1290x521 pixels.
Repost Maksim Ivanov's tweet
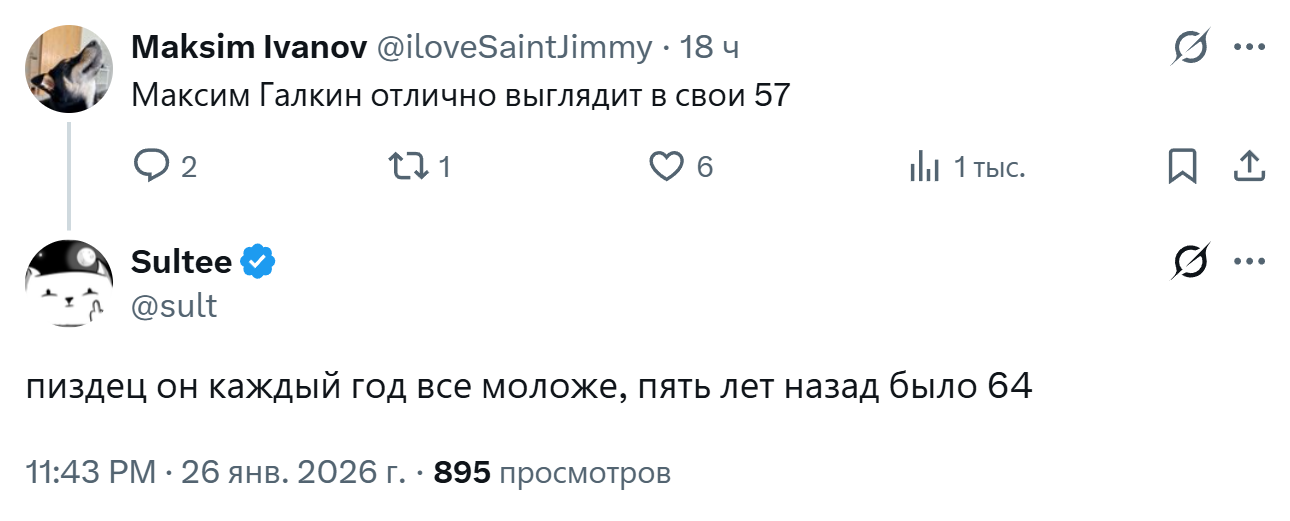[409, 166]
